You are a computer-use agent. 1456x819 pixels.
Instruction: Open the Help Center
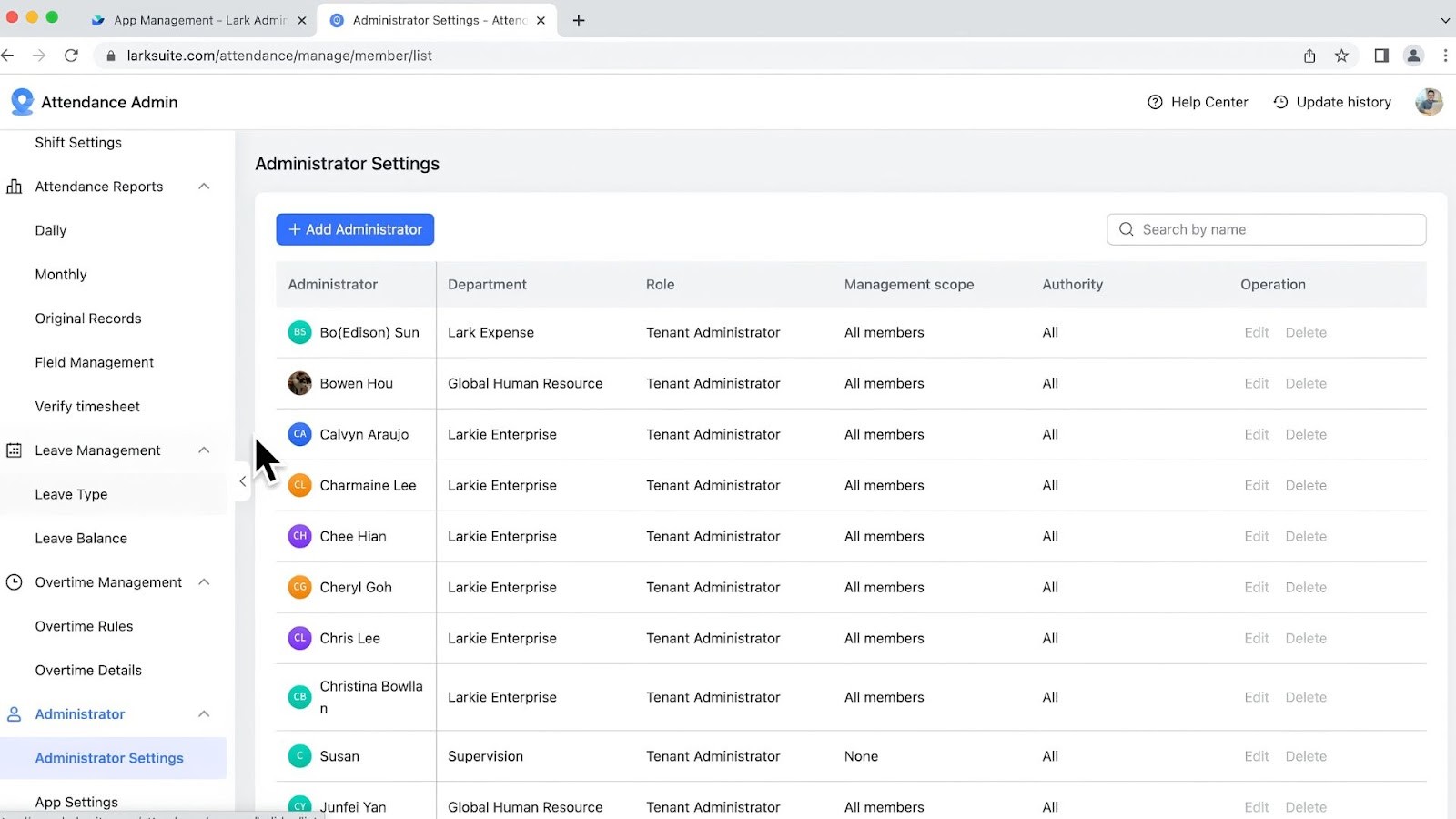coord(1197,102)
